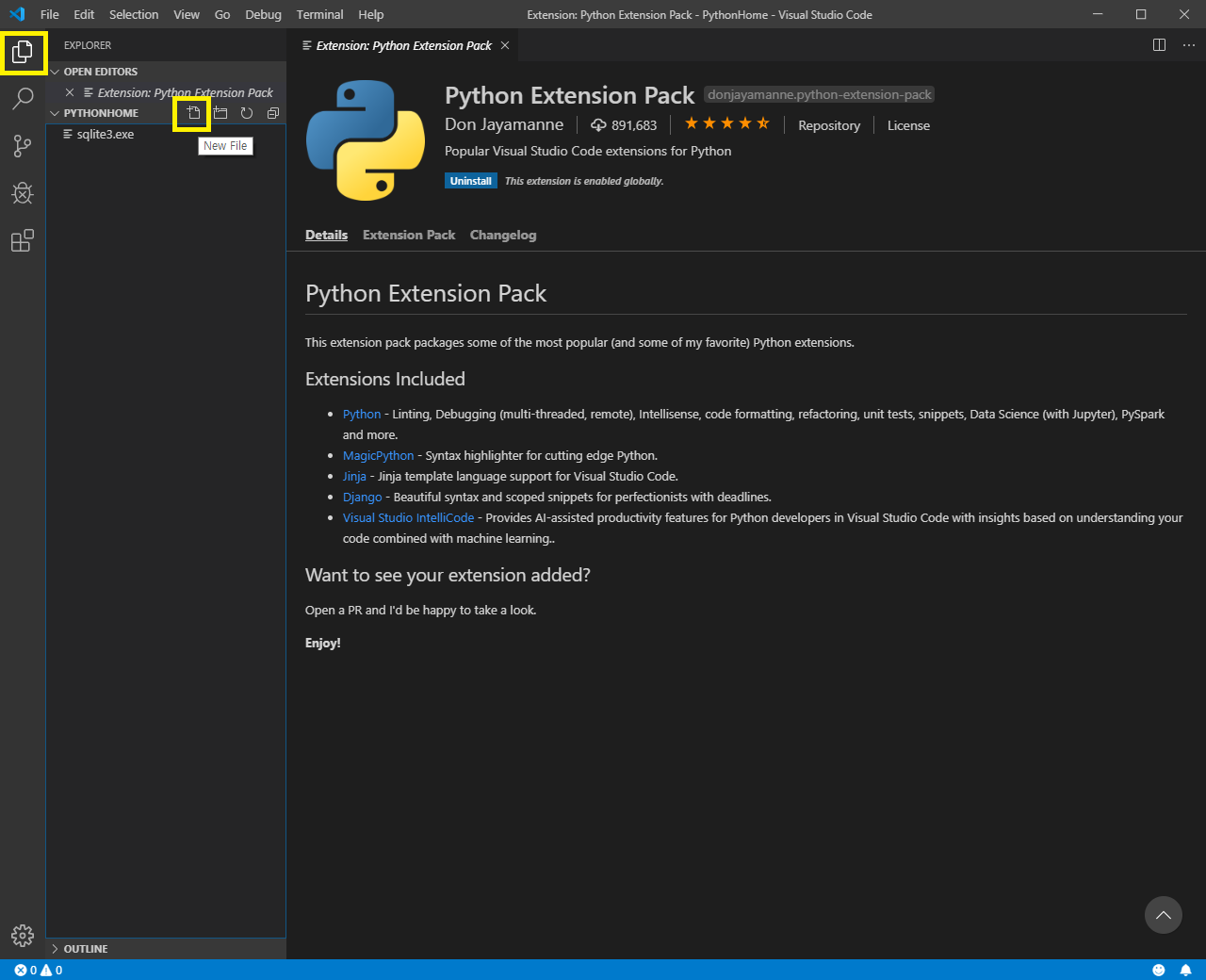Open the Debug view in activity bar

pyautogui.click(x=23, y=193)
